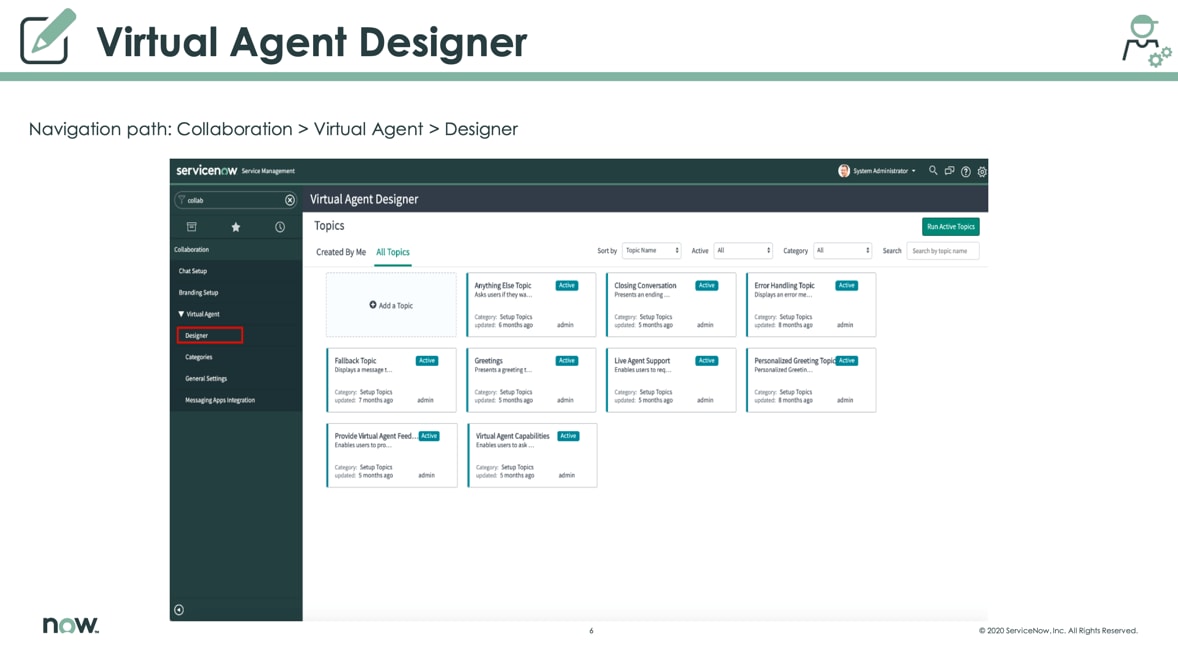Show Favorites star tab in navigator

click(x=236, y=227)
